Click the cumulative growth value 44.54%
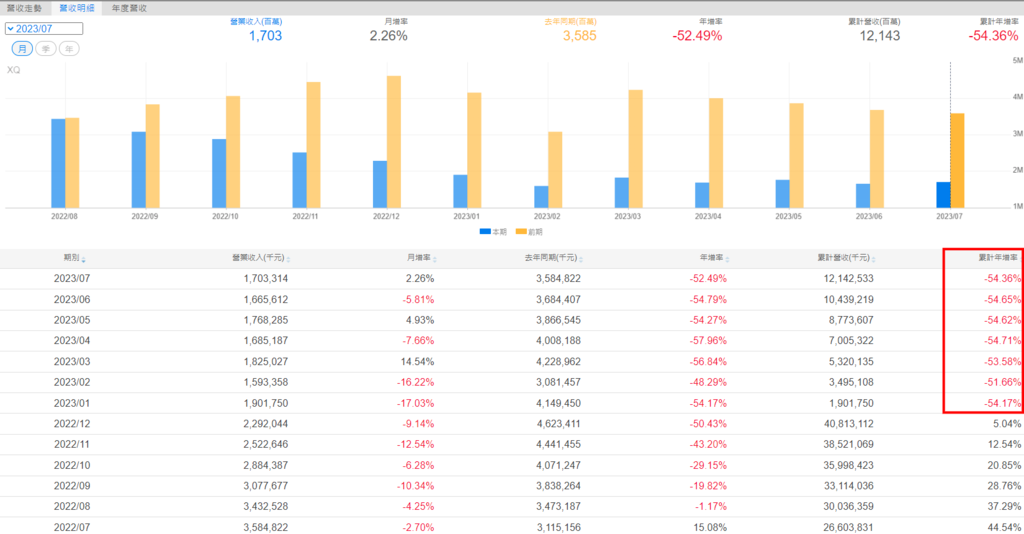Image resolution: width=1024 pixels, height=534 pixels. coord(1004,527)
